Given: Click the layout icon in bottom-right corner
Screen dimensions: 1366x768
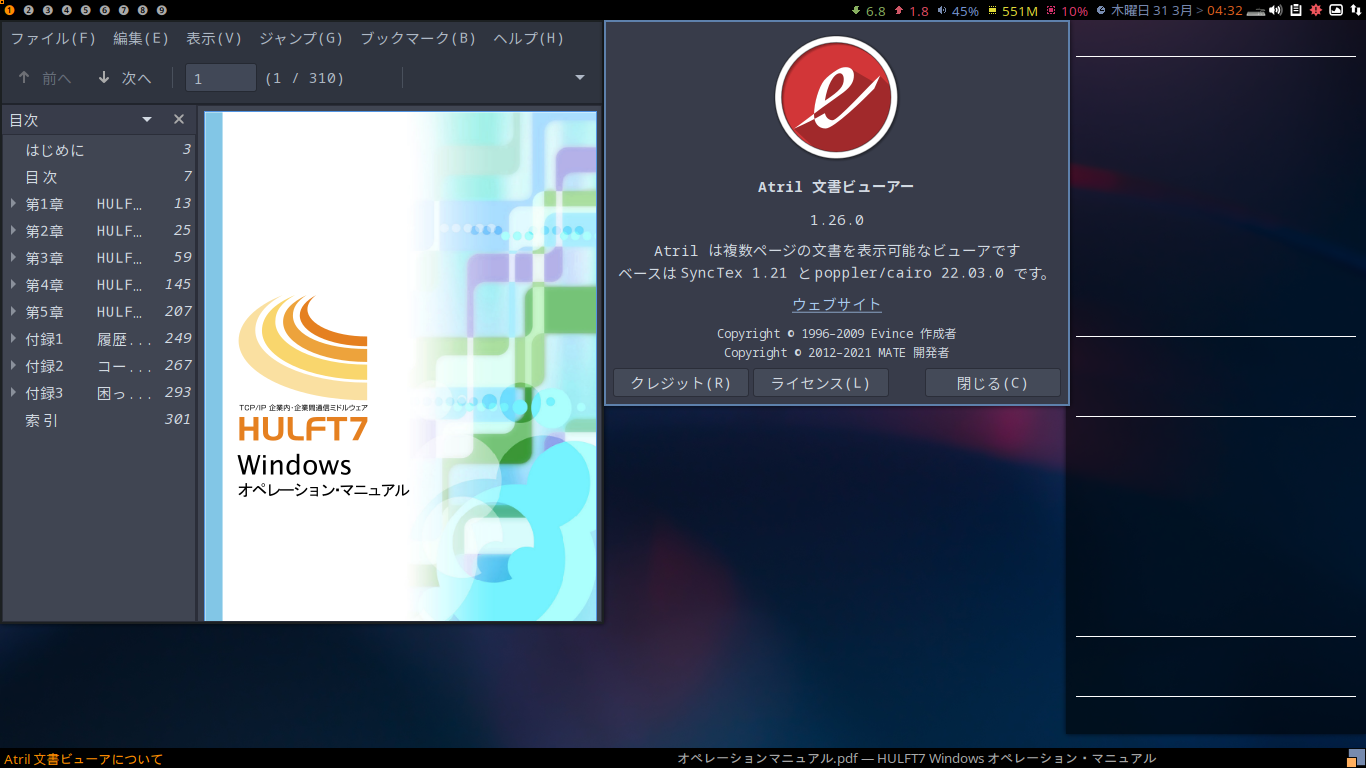Looking at the screenshot, I should click(x=1356, y=758).
